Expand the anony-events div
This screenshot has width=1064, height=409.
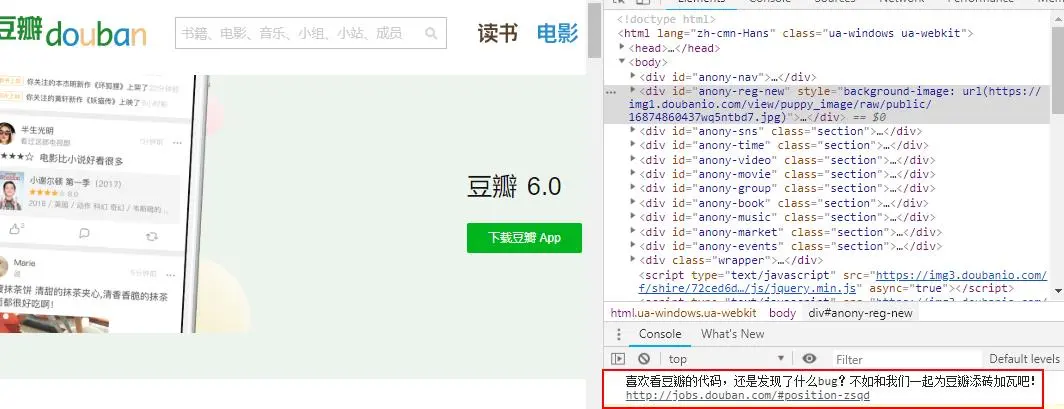[x=634, y=246]
